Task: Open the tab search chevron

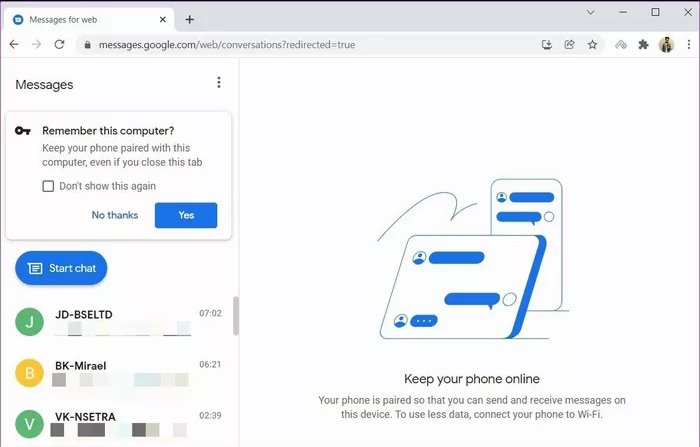Action: click(591, 13)
